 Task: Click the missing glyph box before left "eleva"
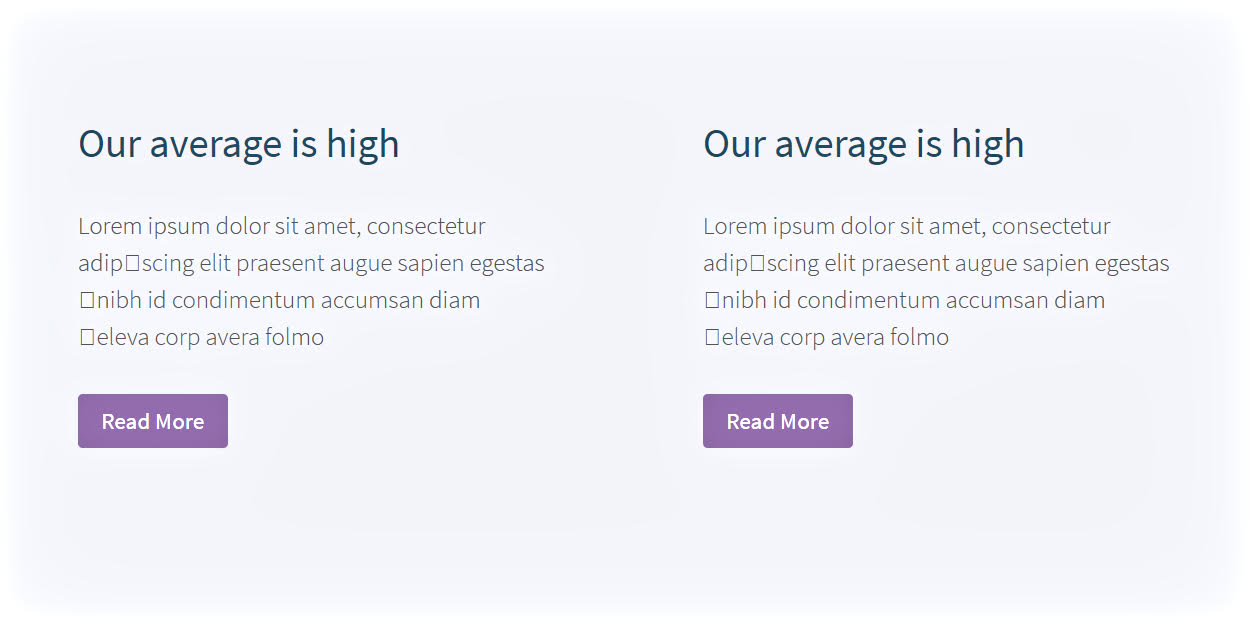[87, 338]
